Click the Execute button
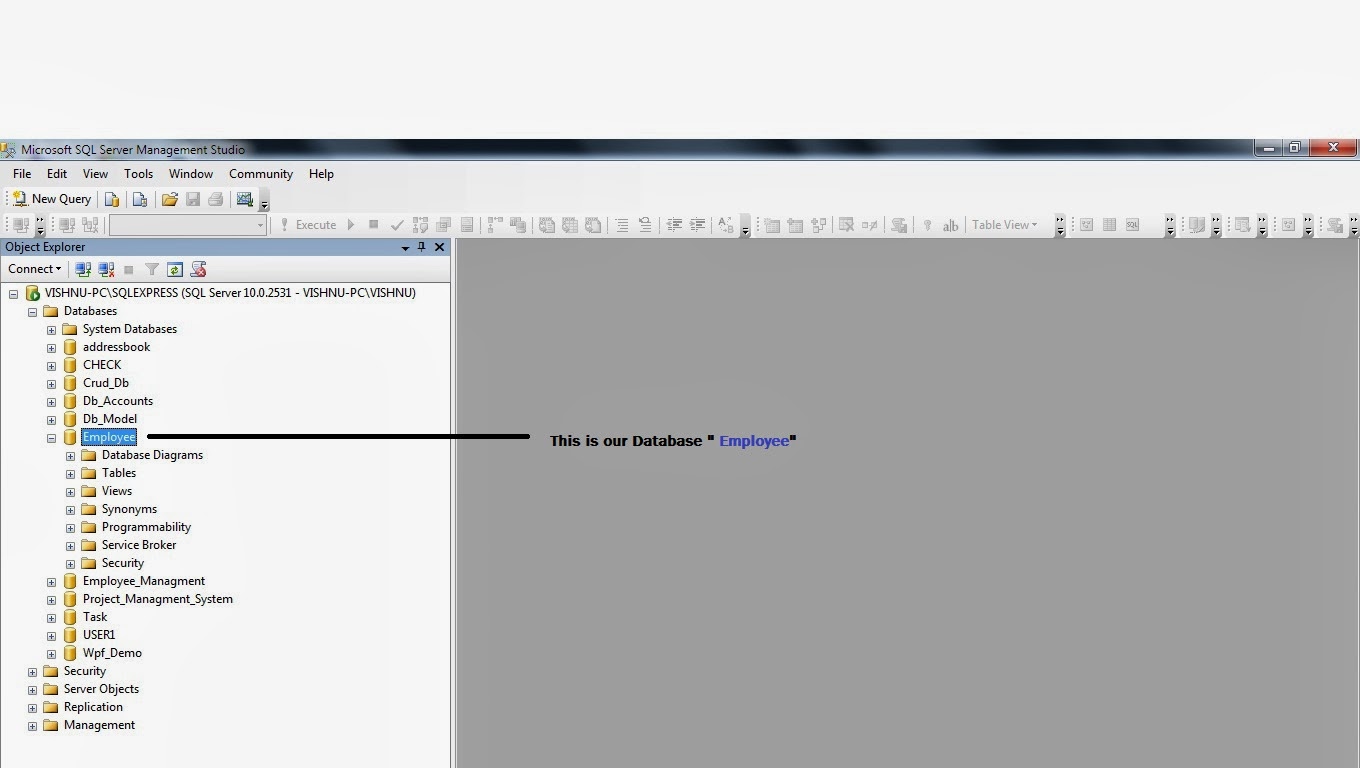The width and height of the screenshot is (1360, 768). (x=308, y=225)
